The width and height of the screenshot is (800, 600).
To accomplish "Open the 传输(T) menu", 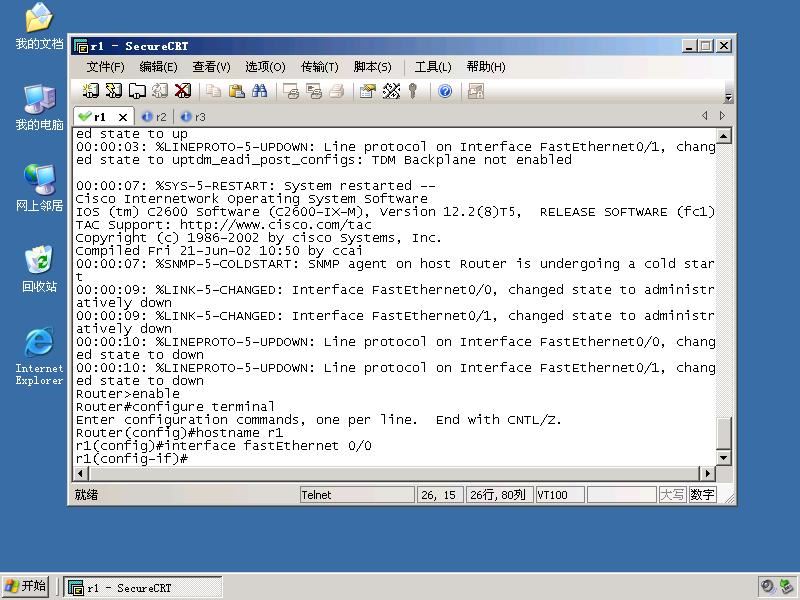I will tap(319, 67).
